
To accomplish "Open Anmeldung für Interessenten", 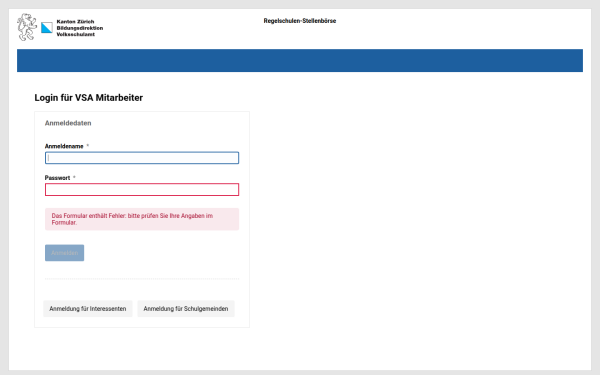I will (x=88, y=309).
